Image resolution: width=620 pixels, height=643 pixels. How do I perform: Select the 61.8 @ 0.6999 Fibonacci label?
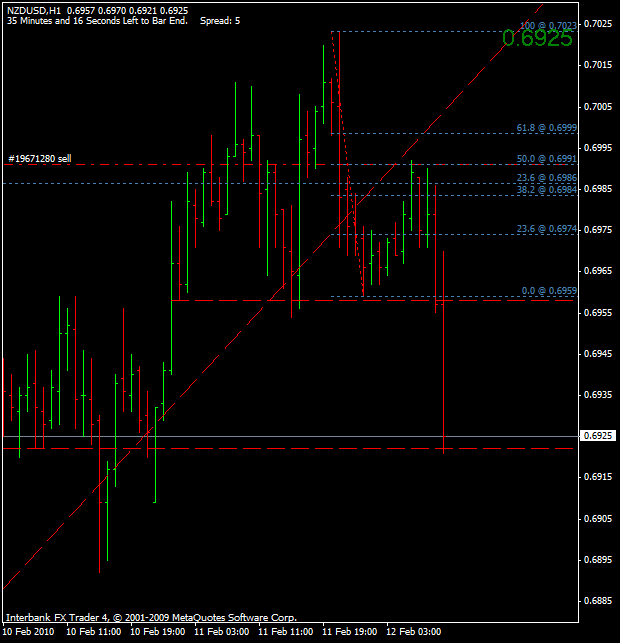click(x=547, y=128)
